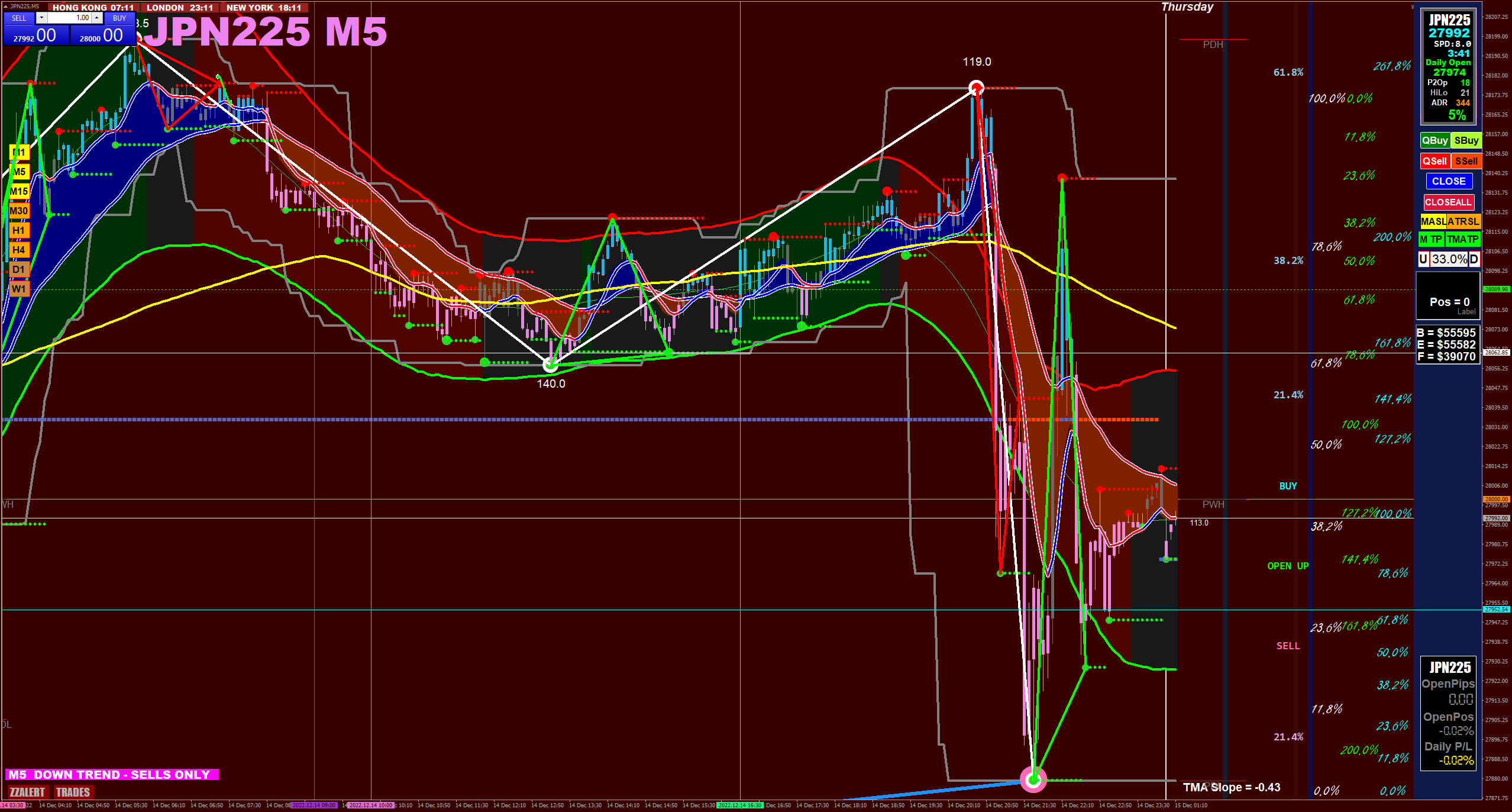Switch to H4 timeframe button
The width and height of the screenshot is (1512, 812).
[x=19, y=250]
